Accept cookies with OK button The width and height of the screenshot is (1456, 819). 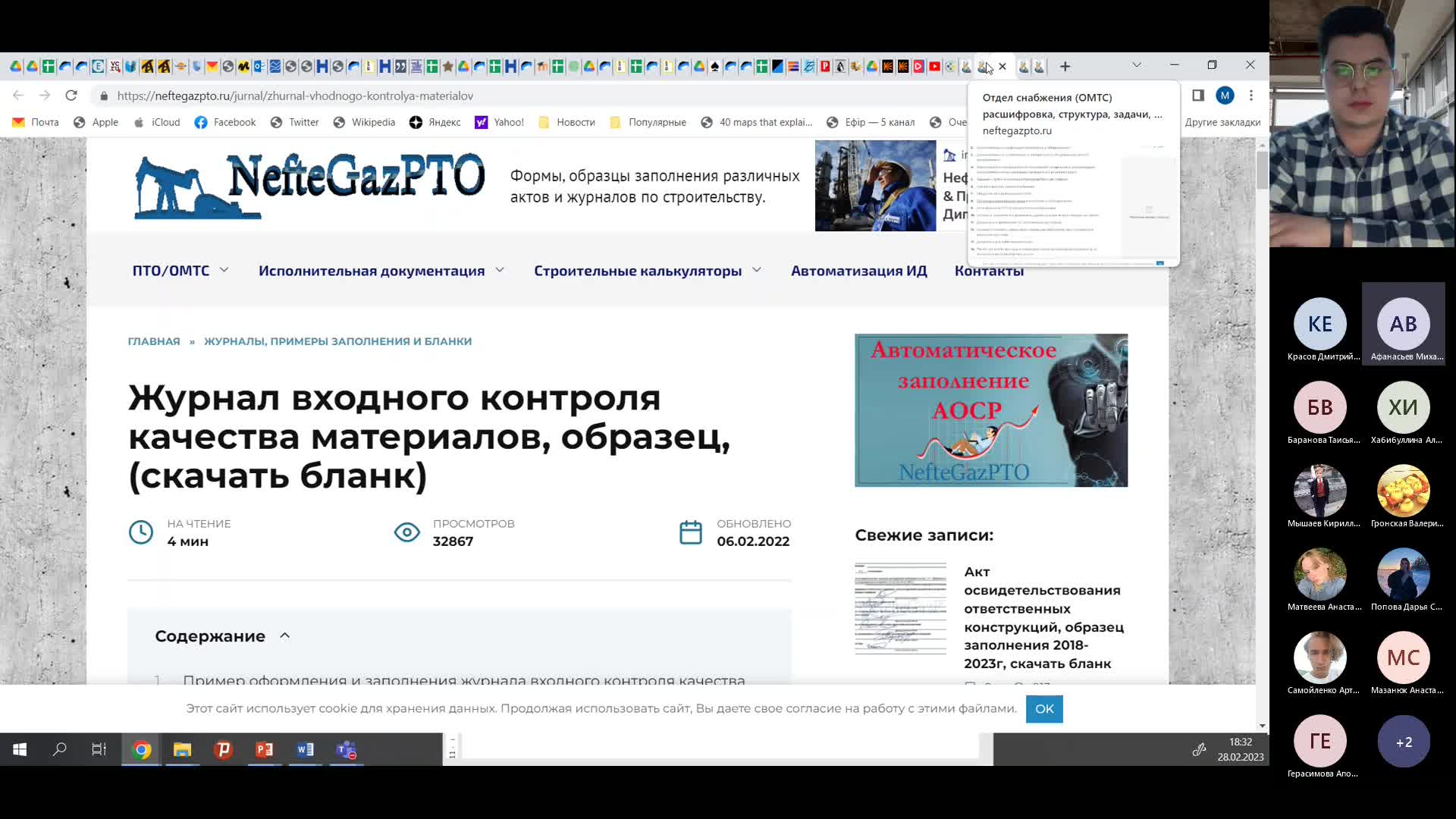click(x=1044, y=709)
